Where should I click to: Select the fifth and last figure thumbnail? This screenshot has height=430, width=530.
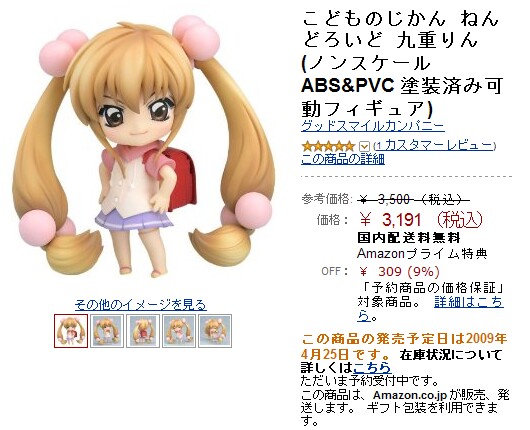(215, 331)
